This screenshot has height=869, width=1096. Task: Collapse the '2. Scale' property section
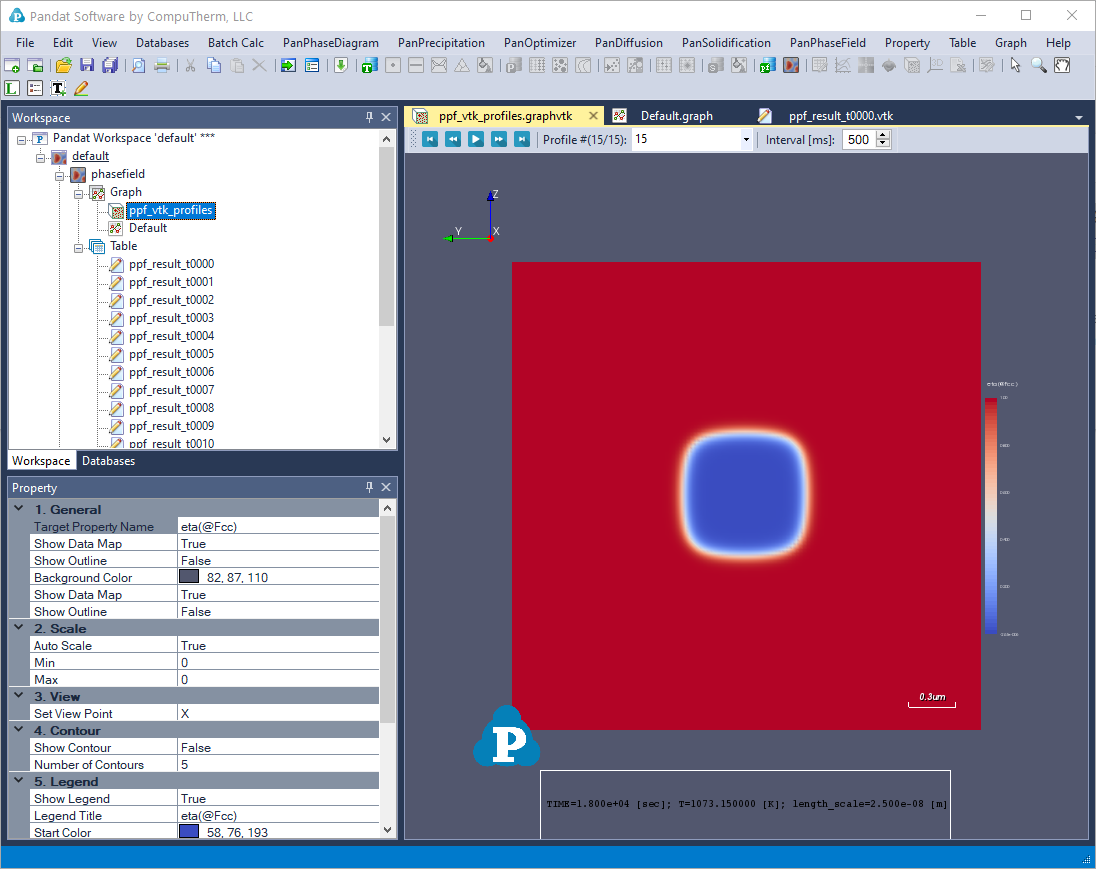(x=18, y=628)
